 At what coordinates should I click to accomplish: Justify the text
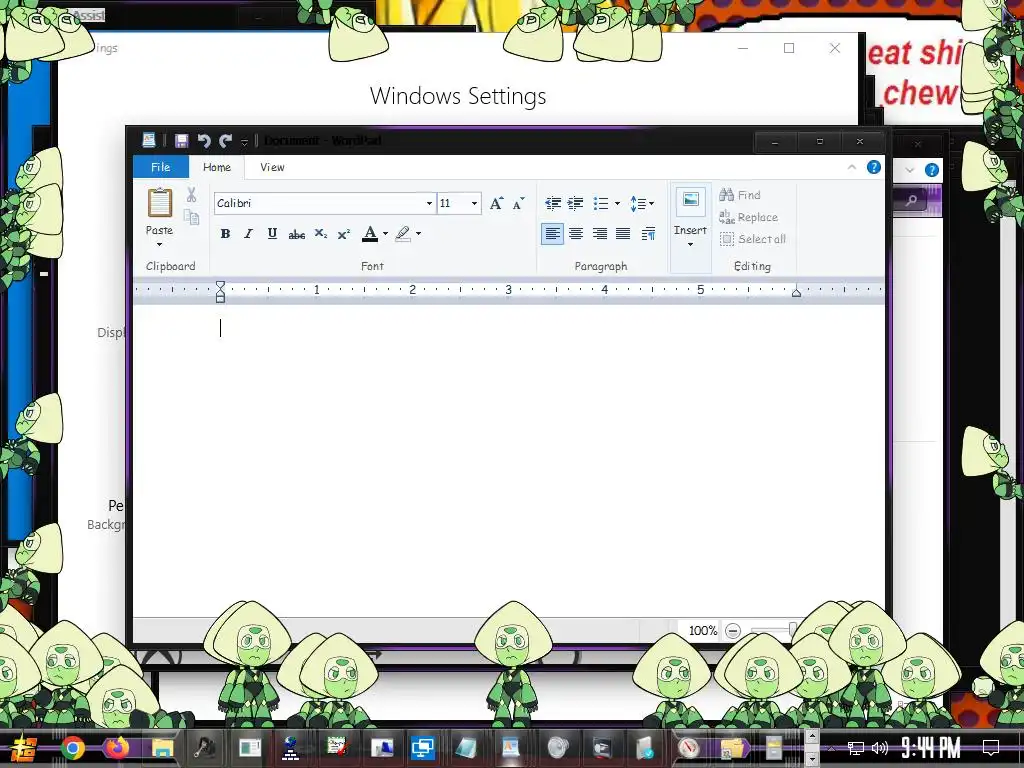pos(623,234)
